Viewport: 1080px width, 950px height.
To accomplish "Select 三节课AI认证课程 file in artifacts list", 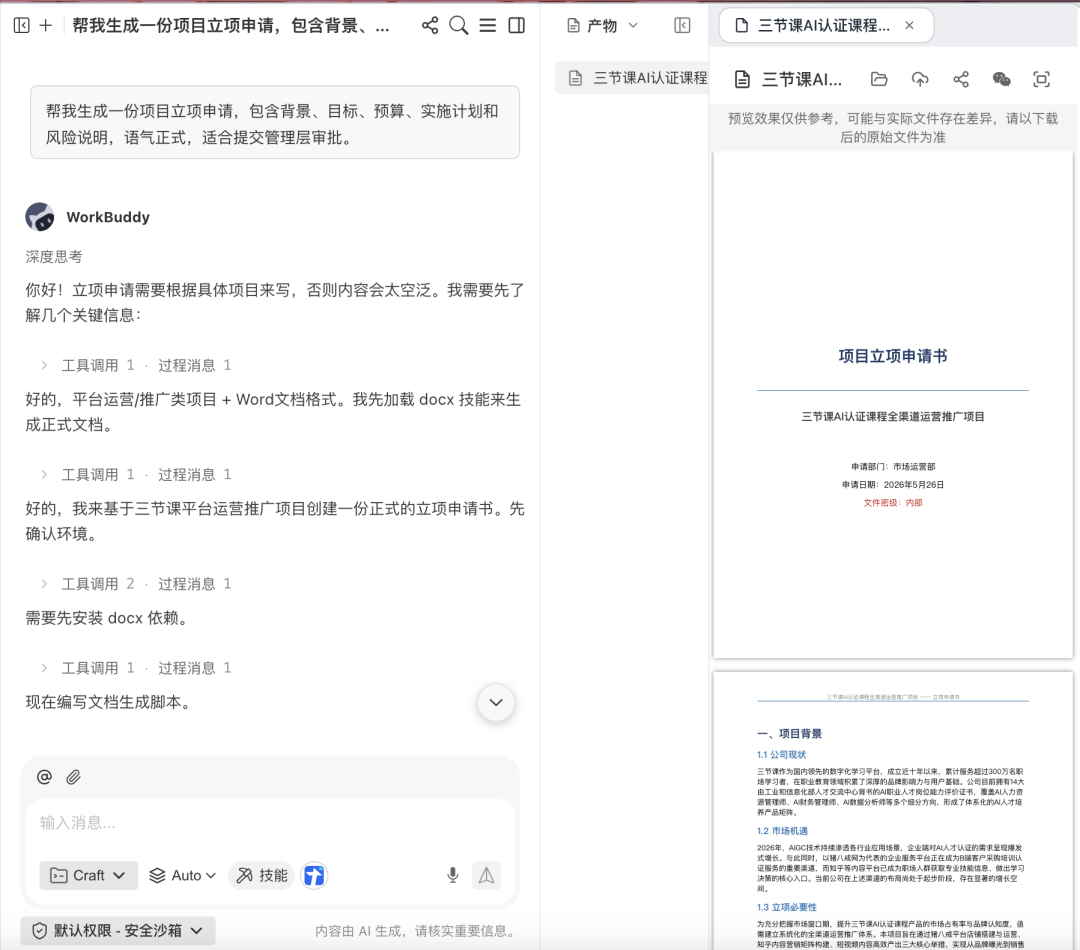I will pos(632,78).
